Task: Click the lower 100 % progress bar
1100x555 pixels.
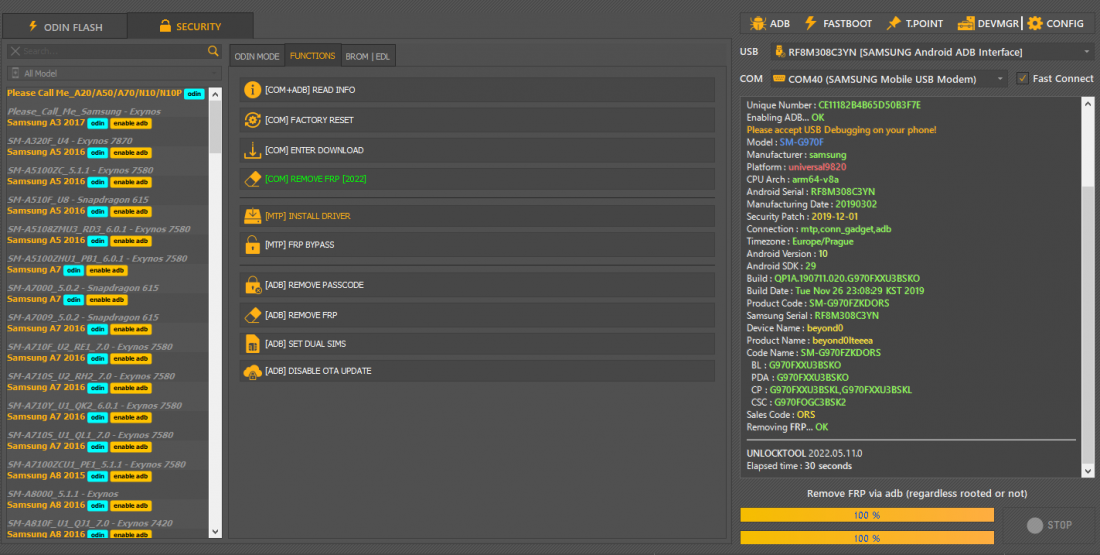Action: point(867,538)
